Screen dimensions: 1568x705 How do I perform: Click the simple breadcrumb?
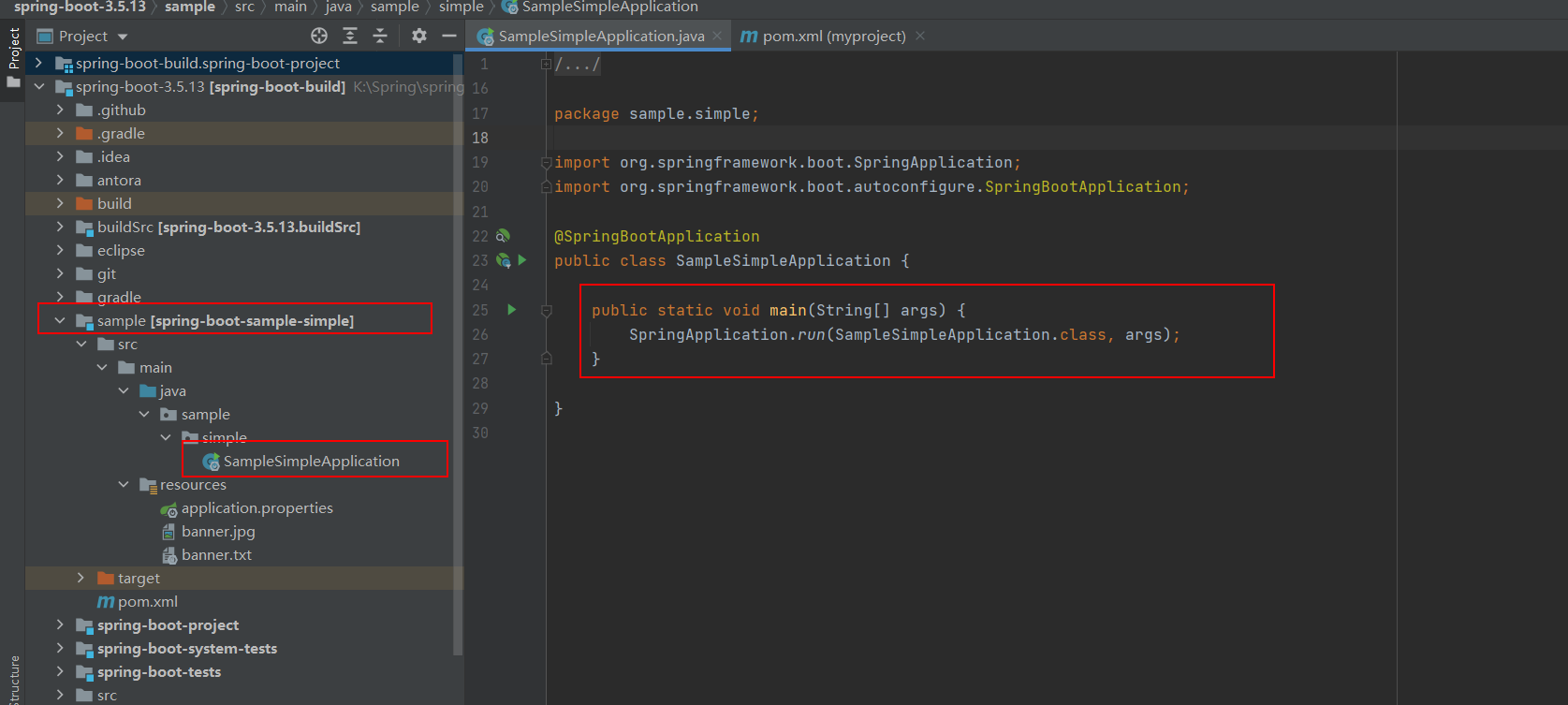(462, 7)
